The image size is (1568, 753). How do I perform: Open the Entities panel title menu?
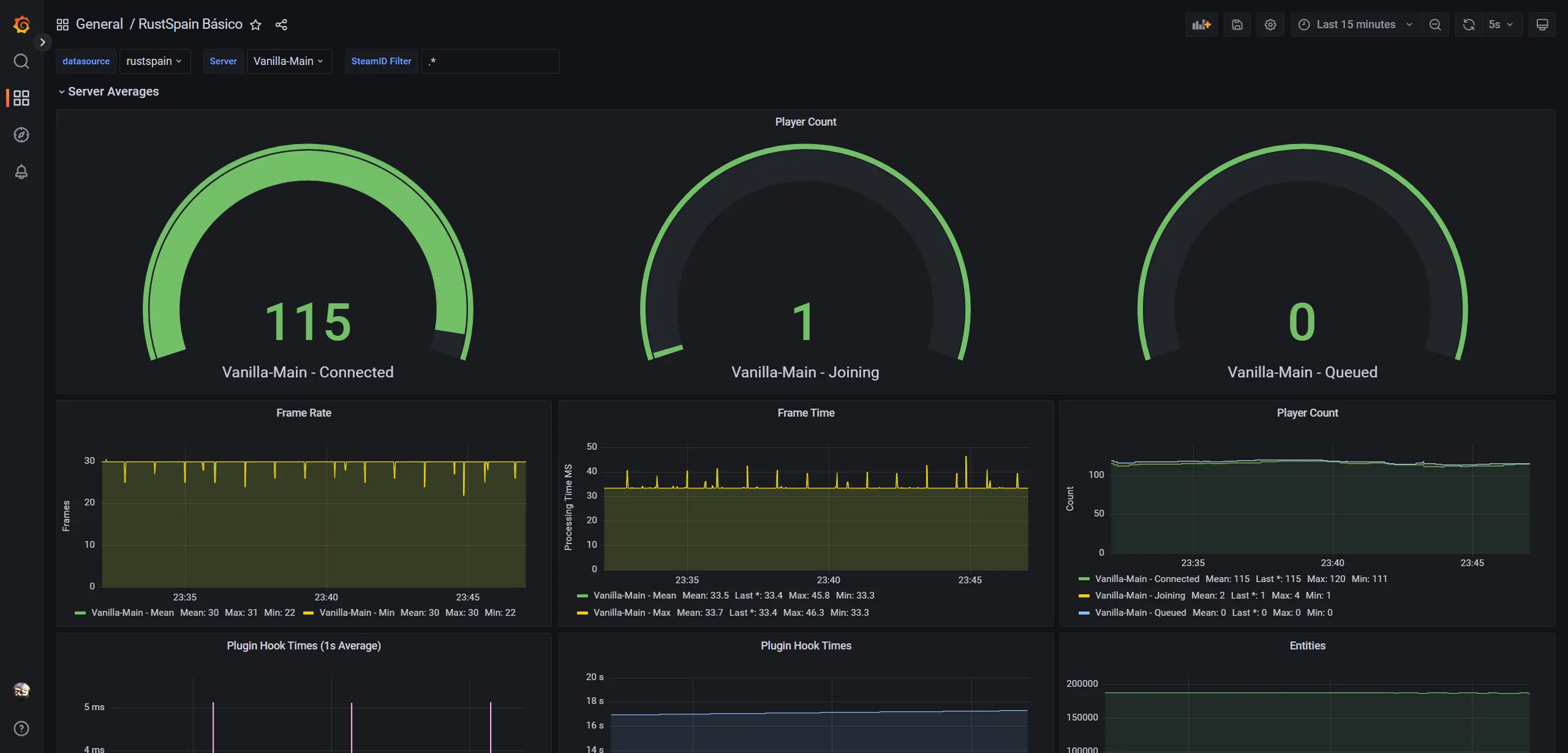click(1307, 646)
